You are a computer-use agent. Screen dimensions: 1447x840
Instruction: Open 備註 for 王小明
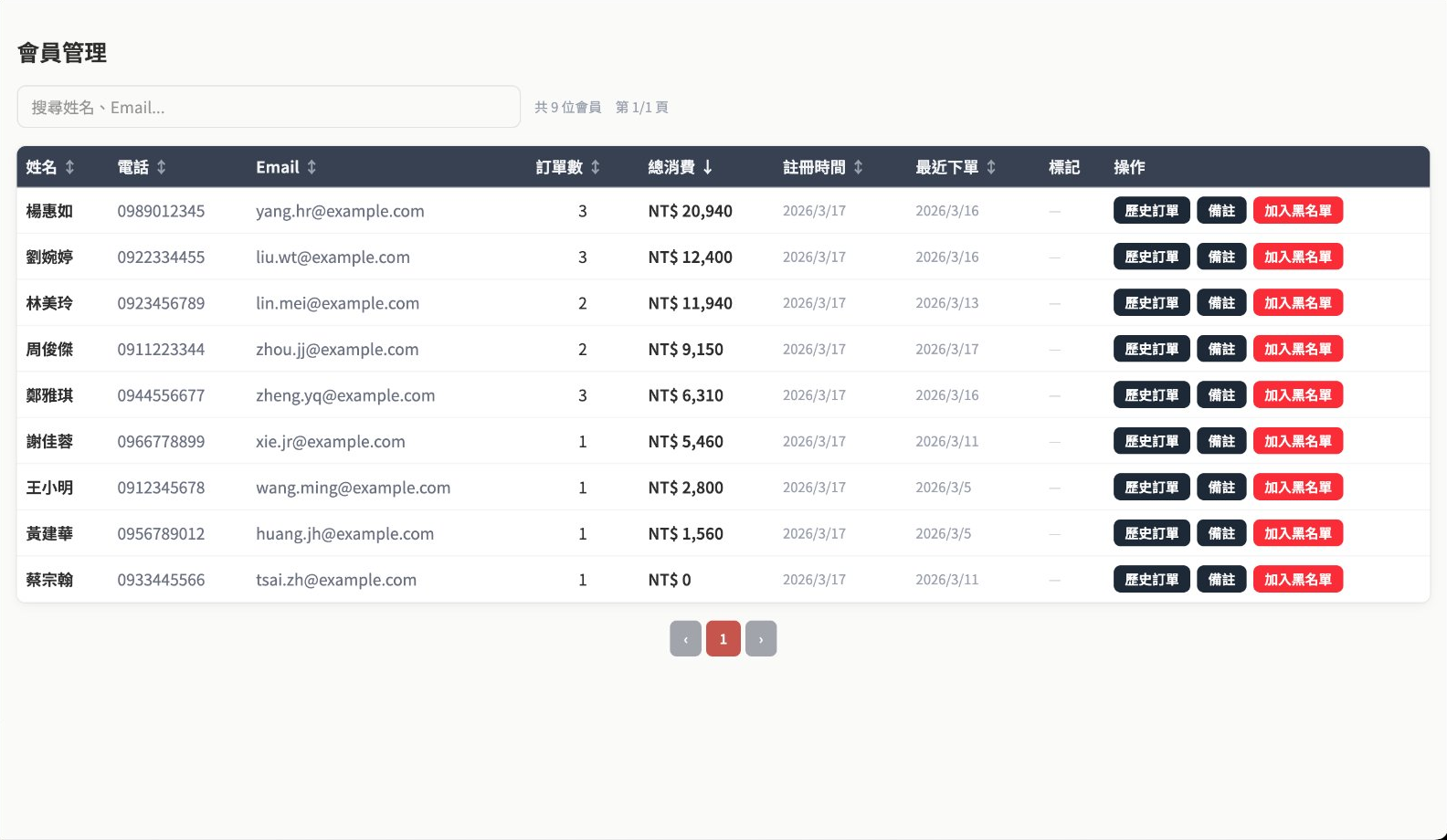click(1221, 488)
